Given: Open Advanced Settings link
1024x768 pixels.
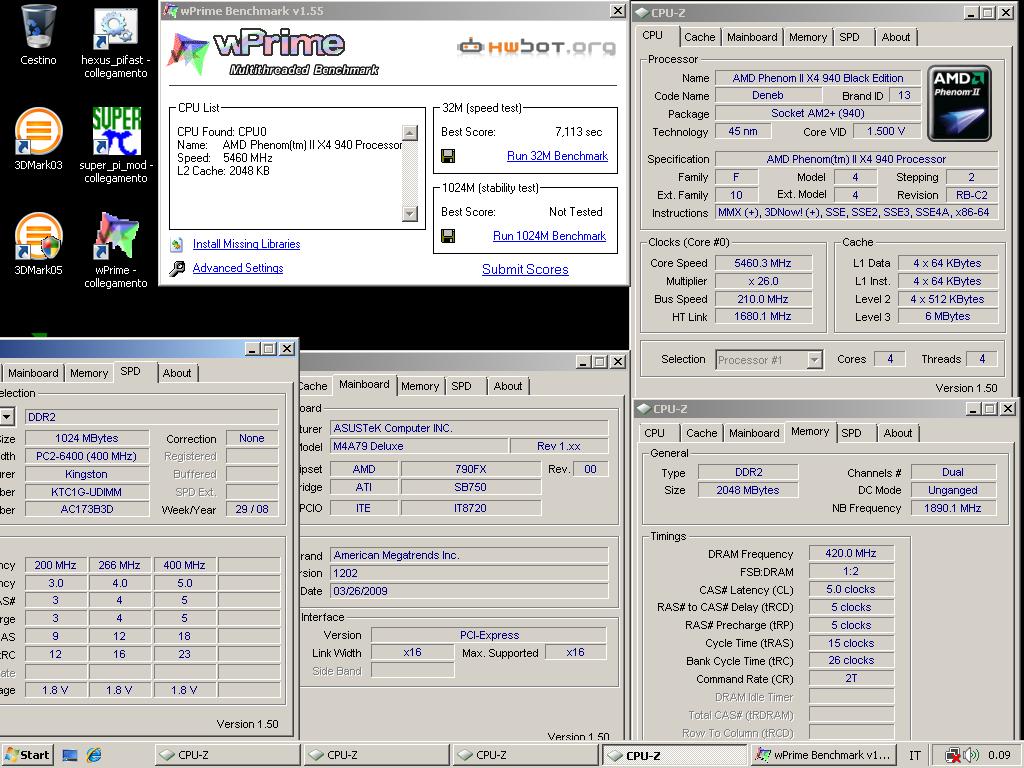Looking at the screenshot, I should tap(238, 268).
